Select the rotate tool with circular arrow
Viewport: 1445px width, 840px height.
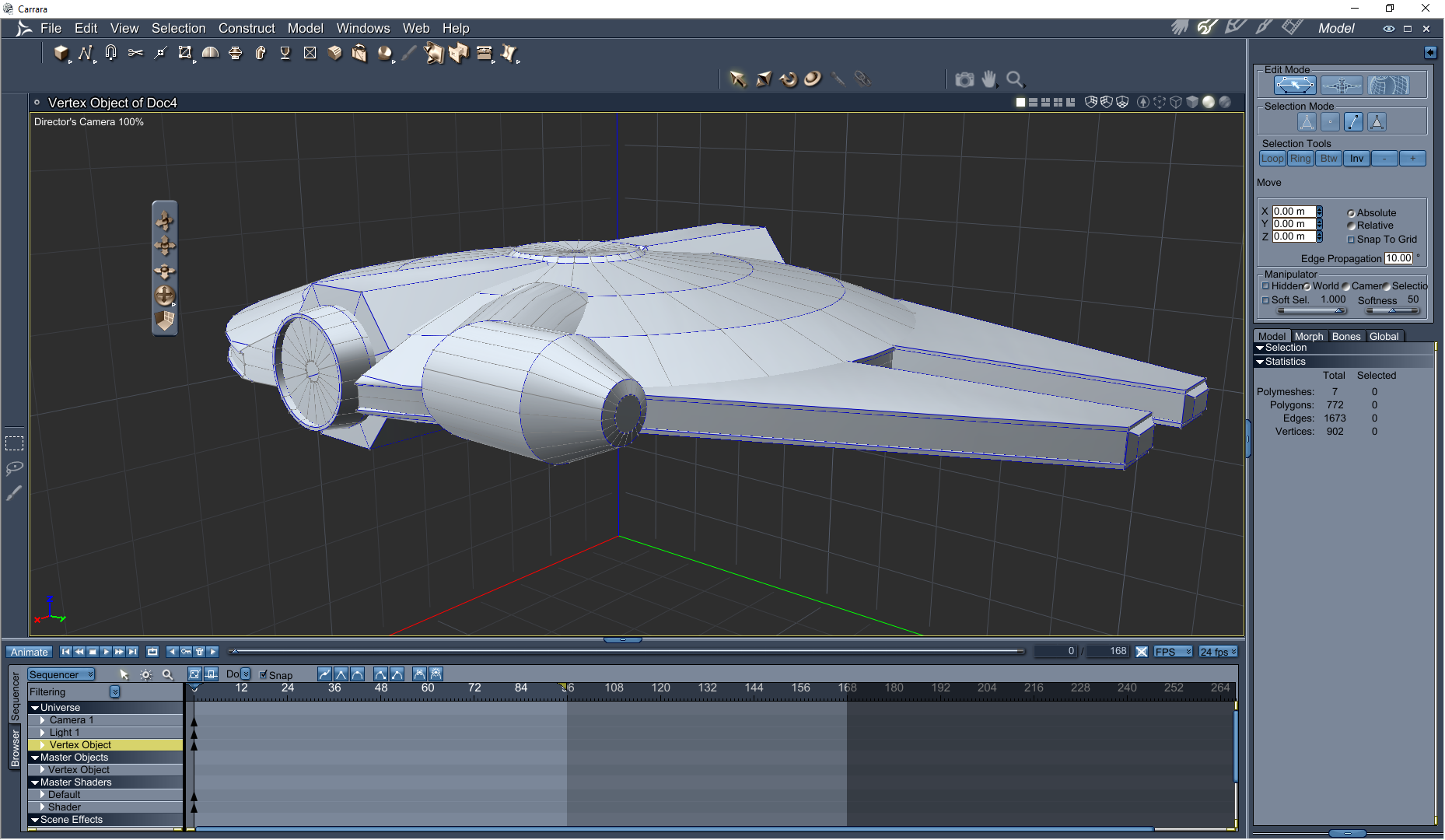pyautogui.click(x=788, y=79)
